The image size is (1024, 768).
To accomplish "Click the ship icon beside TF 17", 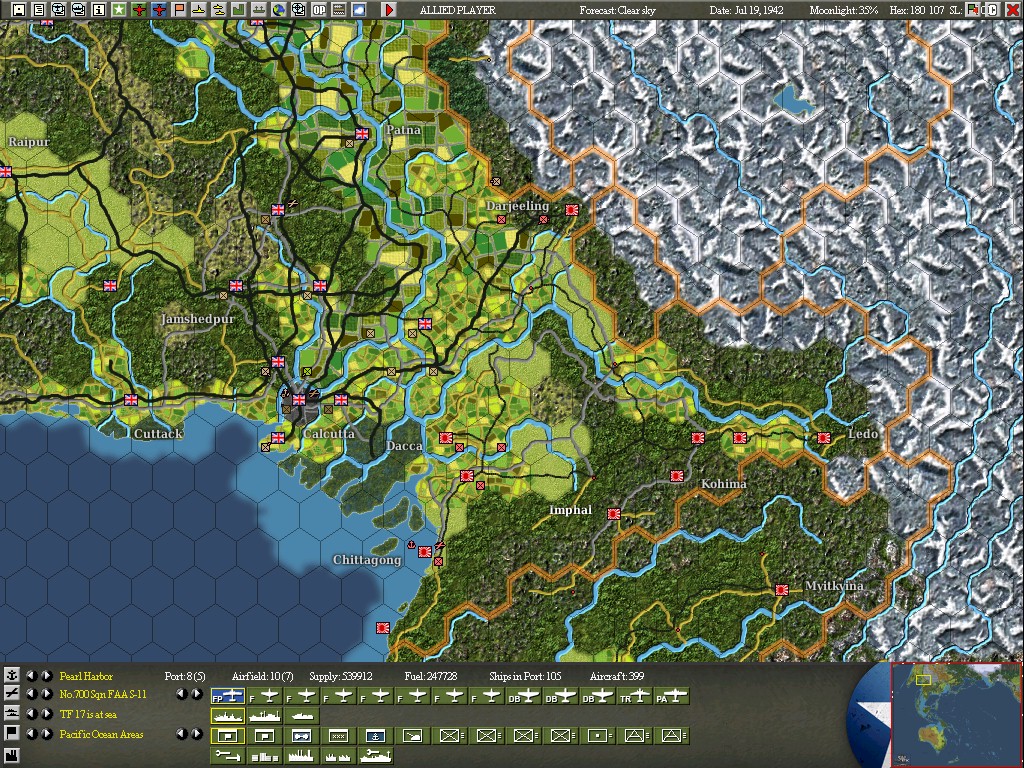I will 11,714.
